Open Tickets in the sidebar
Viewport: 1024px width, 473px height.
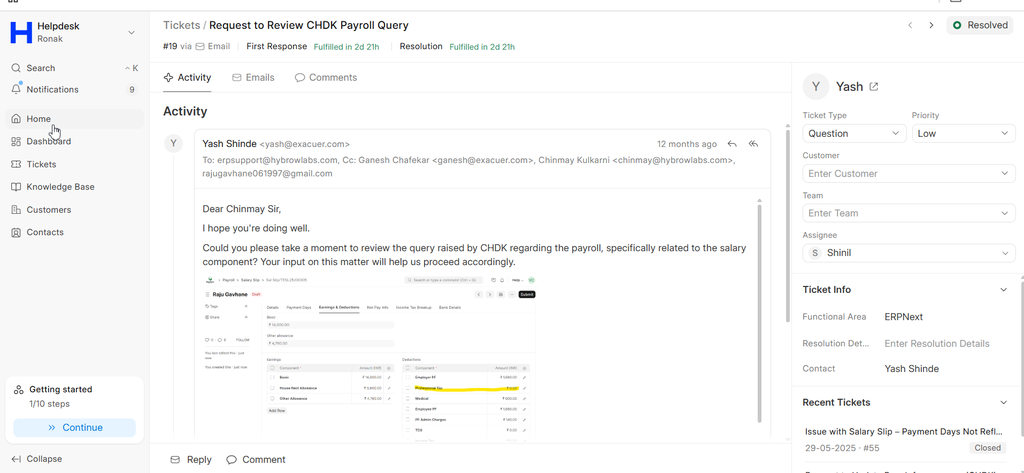74,164
